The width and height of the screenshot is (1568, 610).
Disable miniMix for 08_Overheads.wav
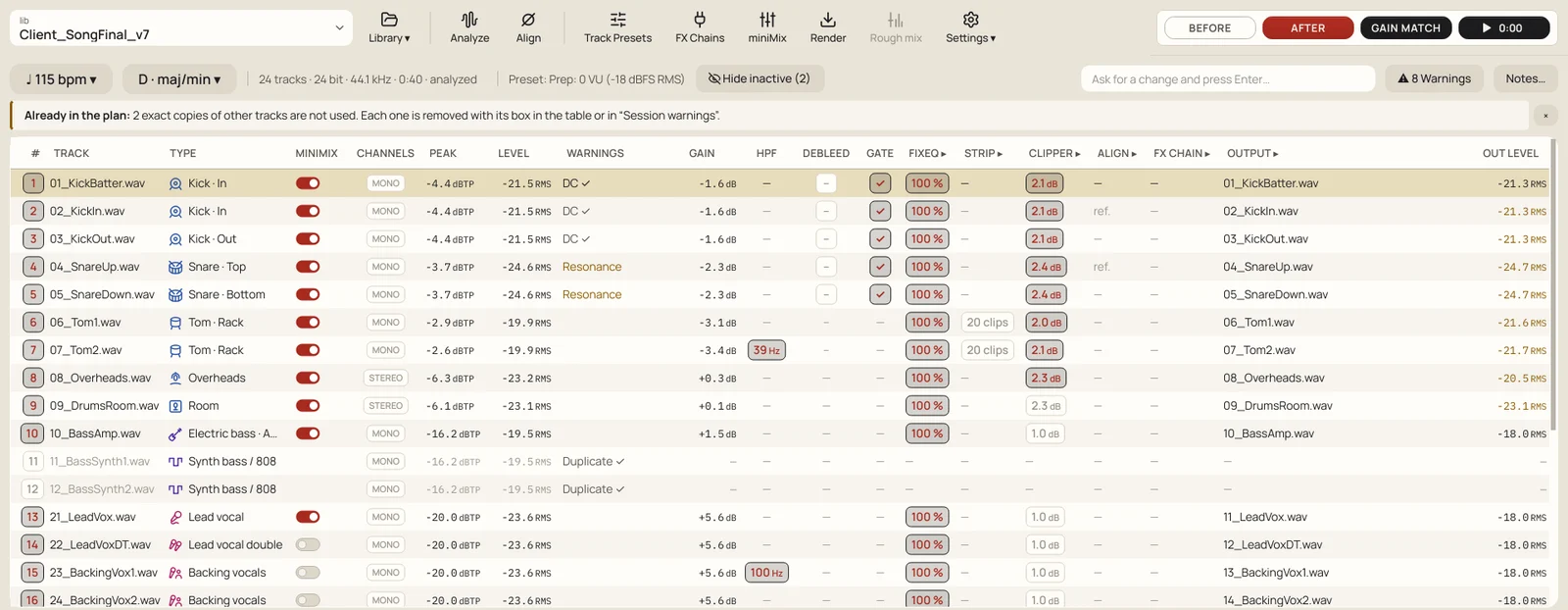coord(308,378)
